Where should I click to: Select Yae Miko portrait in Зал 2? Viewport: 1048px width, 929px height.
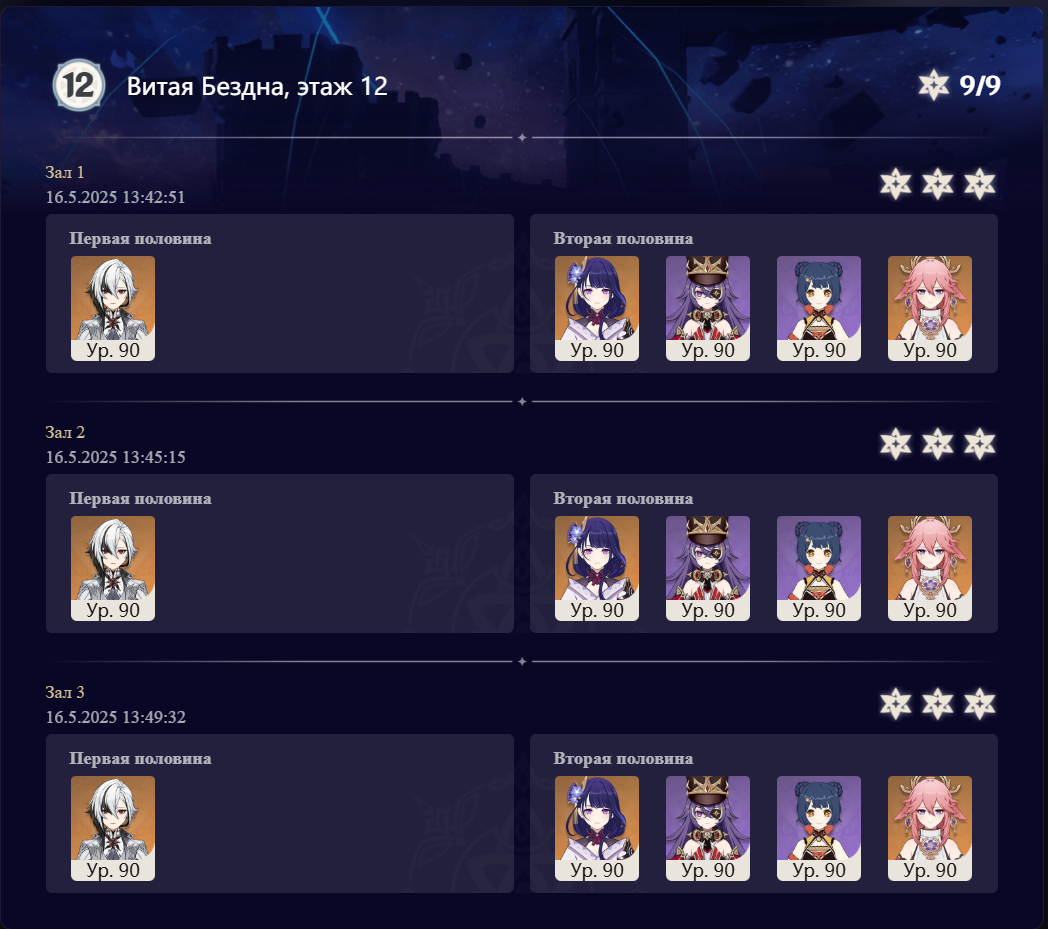click(930, 568)
